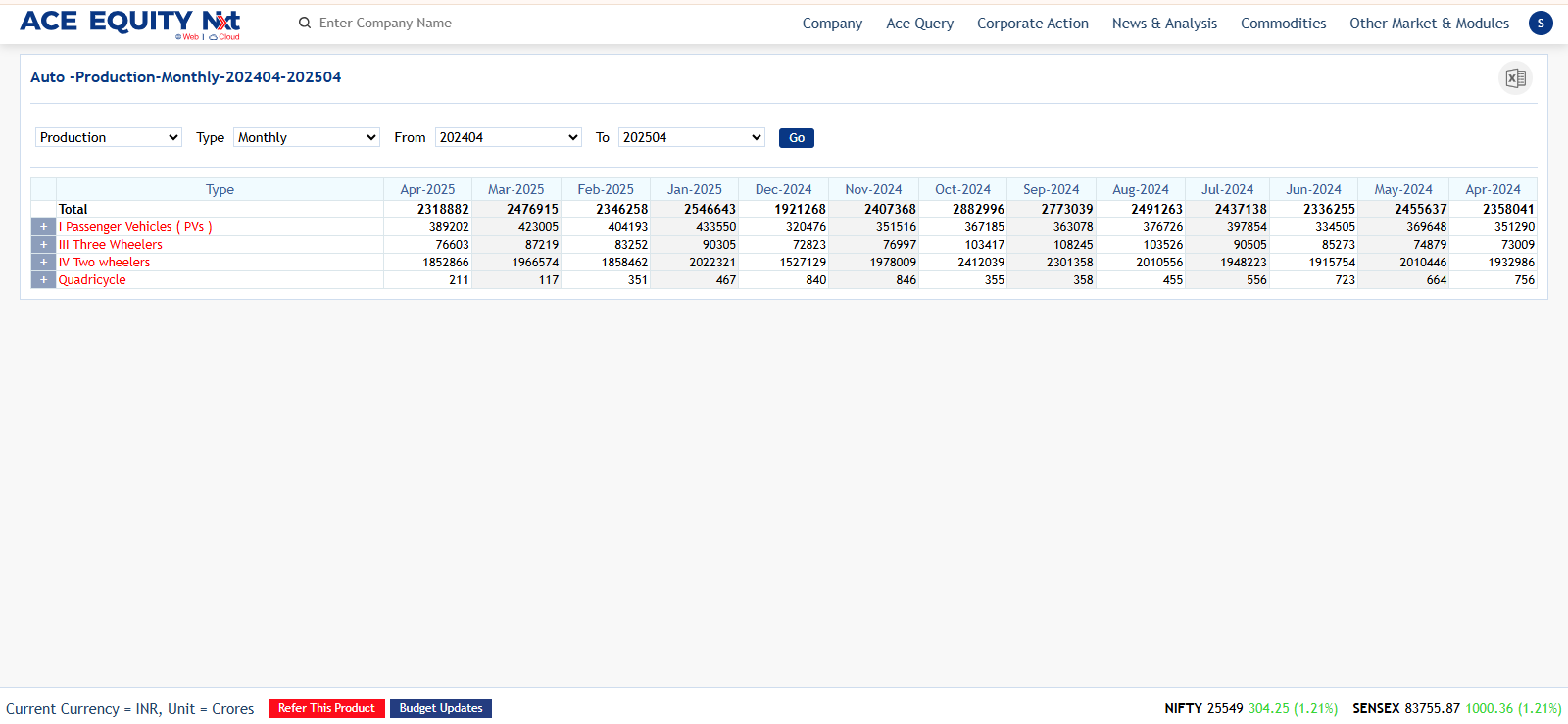Screen dimensions: 1568x724
Task: Open the Monthly type dropdown
Action: click(x=307, y=137)
